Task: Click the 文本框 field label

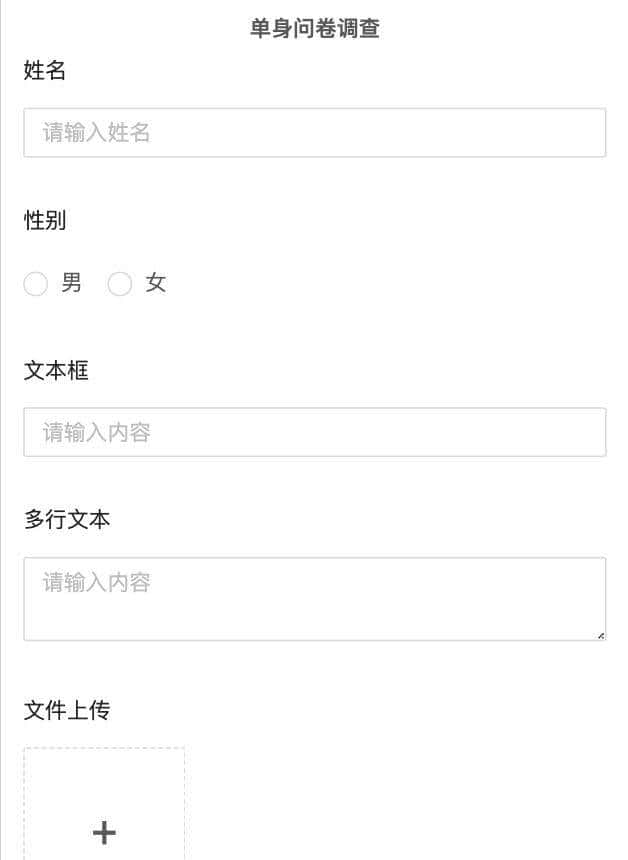Action: pyautogui.click(x=55, y=370)
